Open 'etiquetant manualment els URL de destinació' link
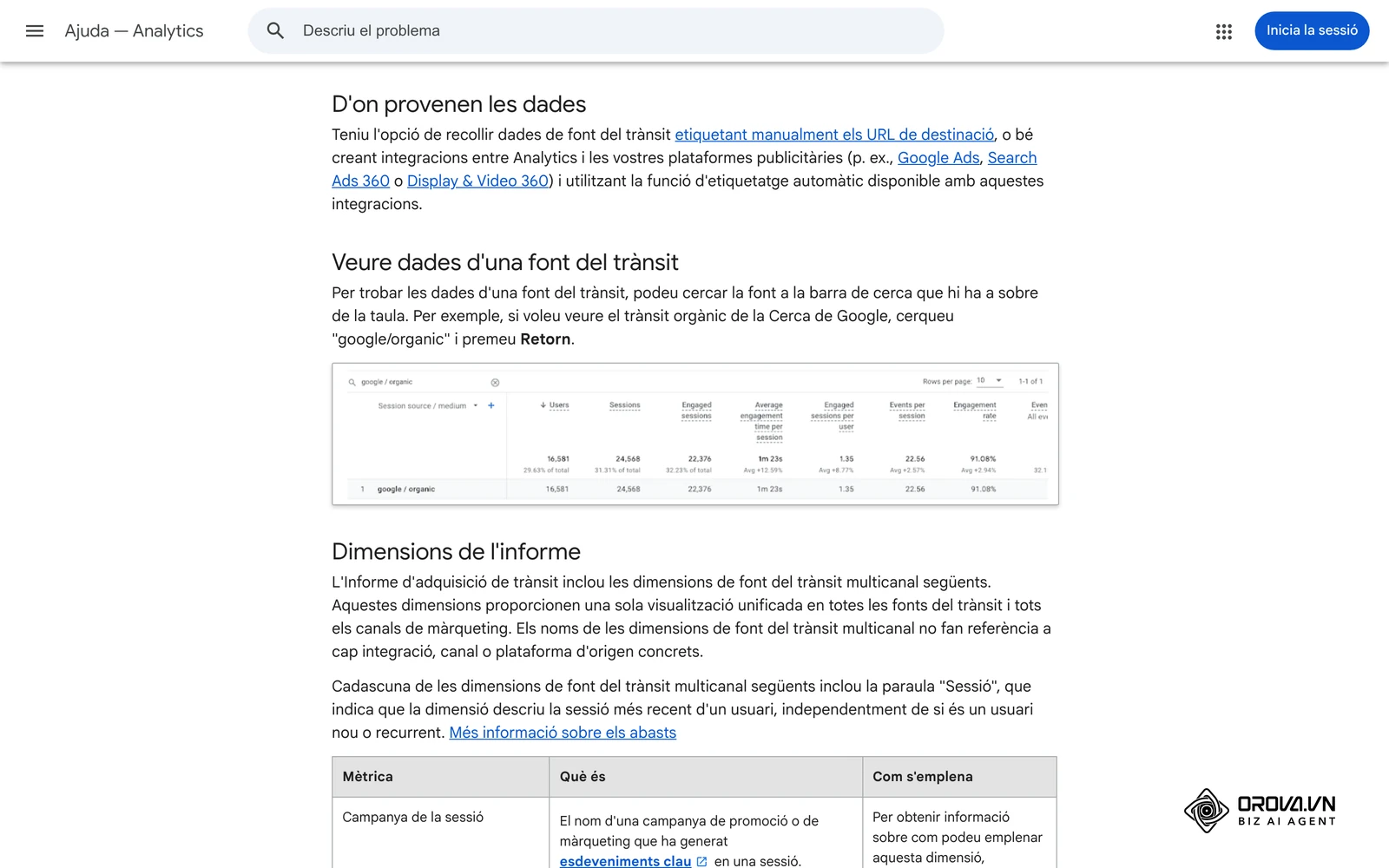 coord(834,135)
